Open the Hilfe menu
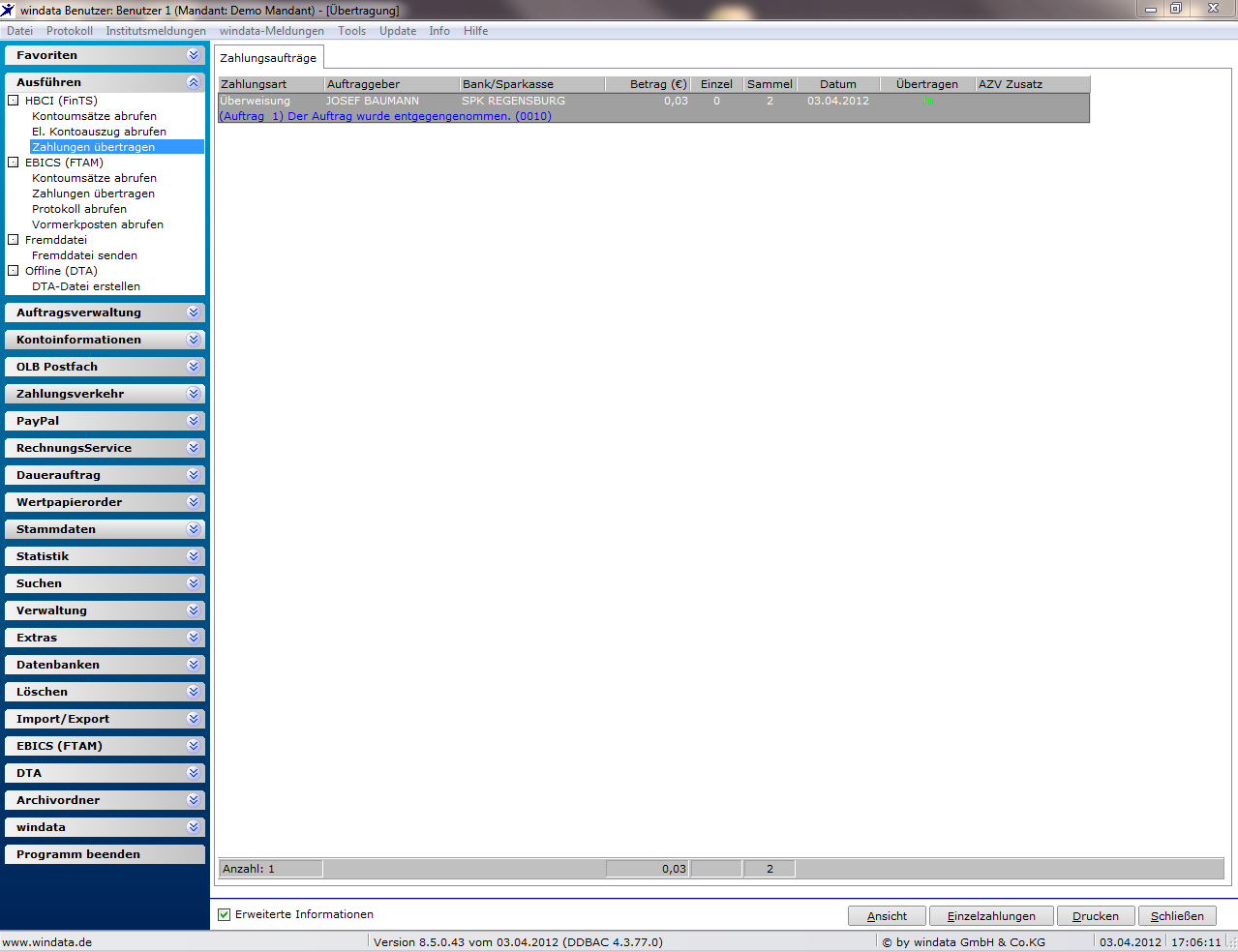Screen dimensions: 1238x952 click(475, 31)
